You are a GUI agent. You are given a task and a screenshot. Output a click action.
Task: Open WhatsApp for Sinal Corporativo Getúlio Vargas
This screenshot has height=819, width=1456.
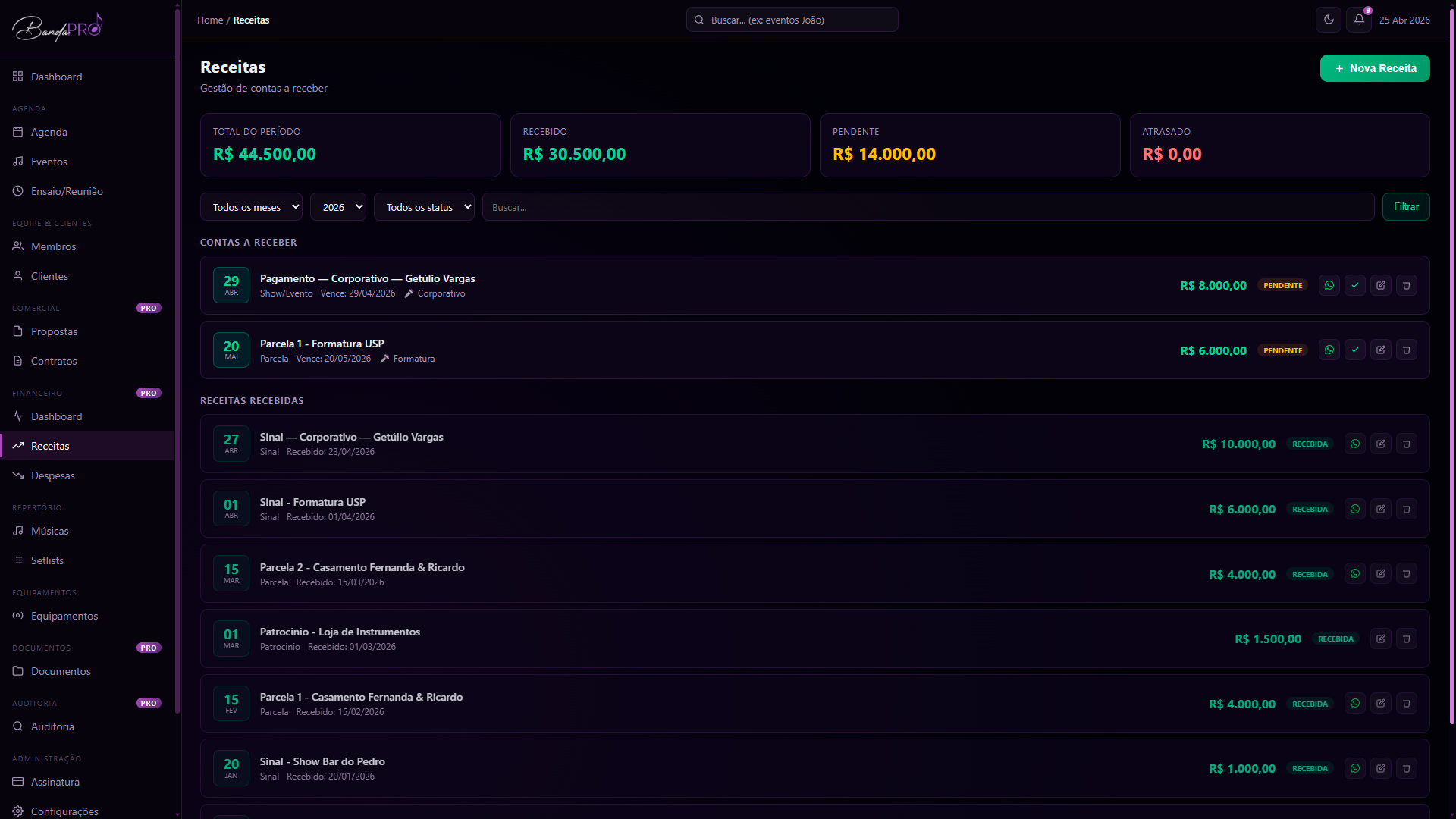pos(1355,444)
